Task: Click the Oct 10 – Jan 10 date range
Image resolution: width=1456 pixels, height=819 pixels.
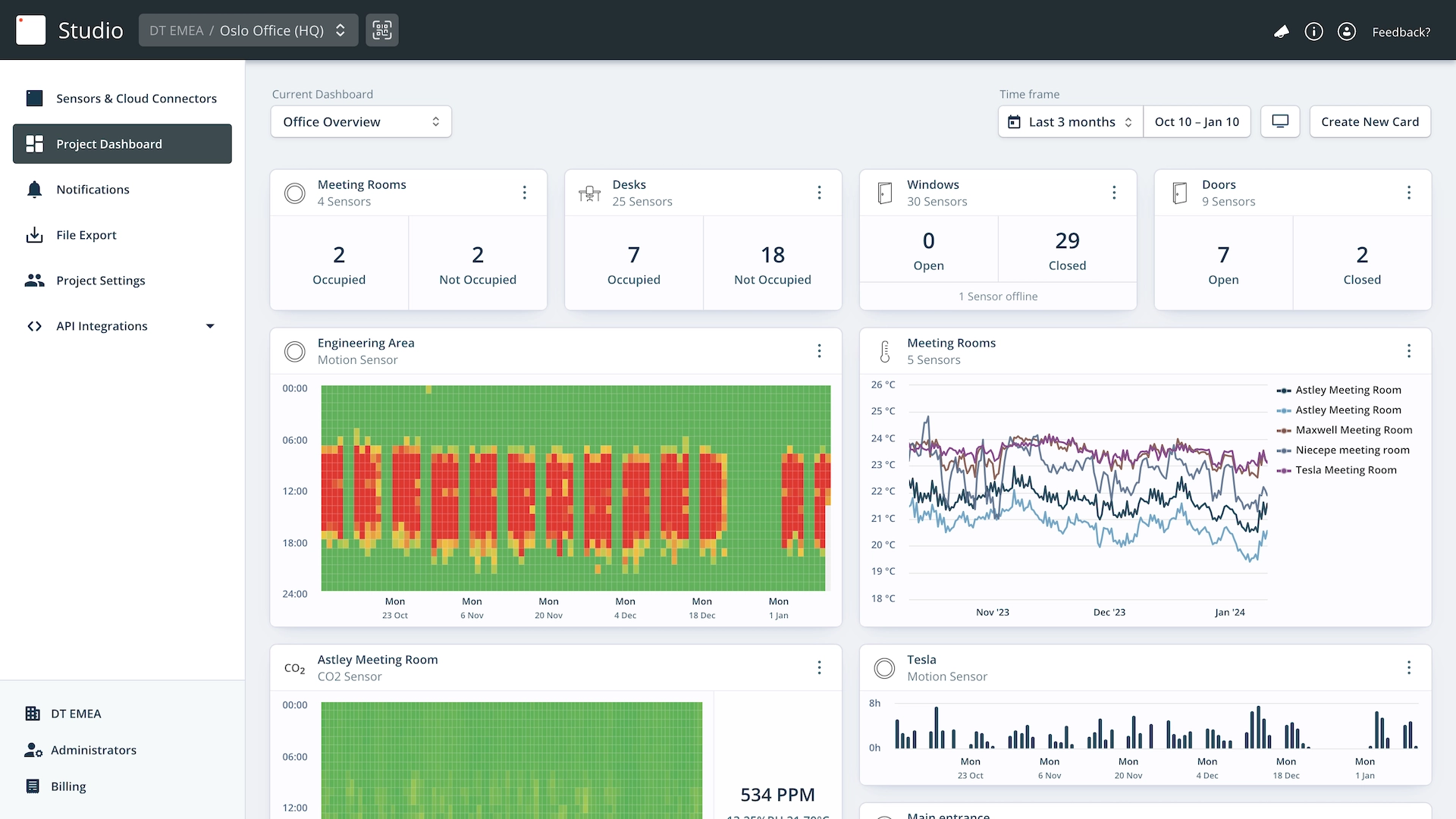Action: pos(1197,122)
